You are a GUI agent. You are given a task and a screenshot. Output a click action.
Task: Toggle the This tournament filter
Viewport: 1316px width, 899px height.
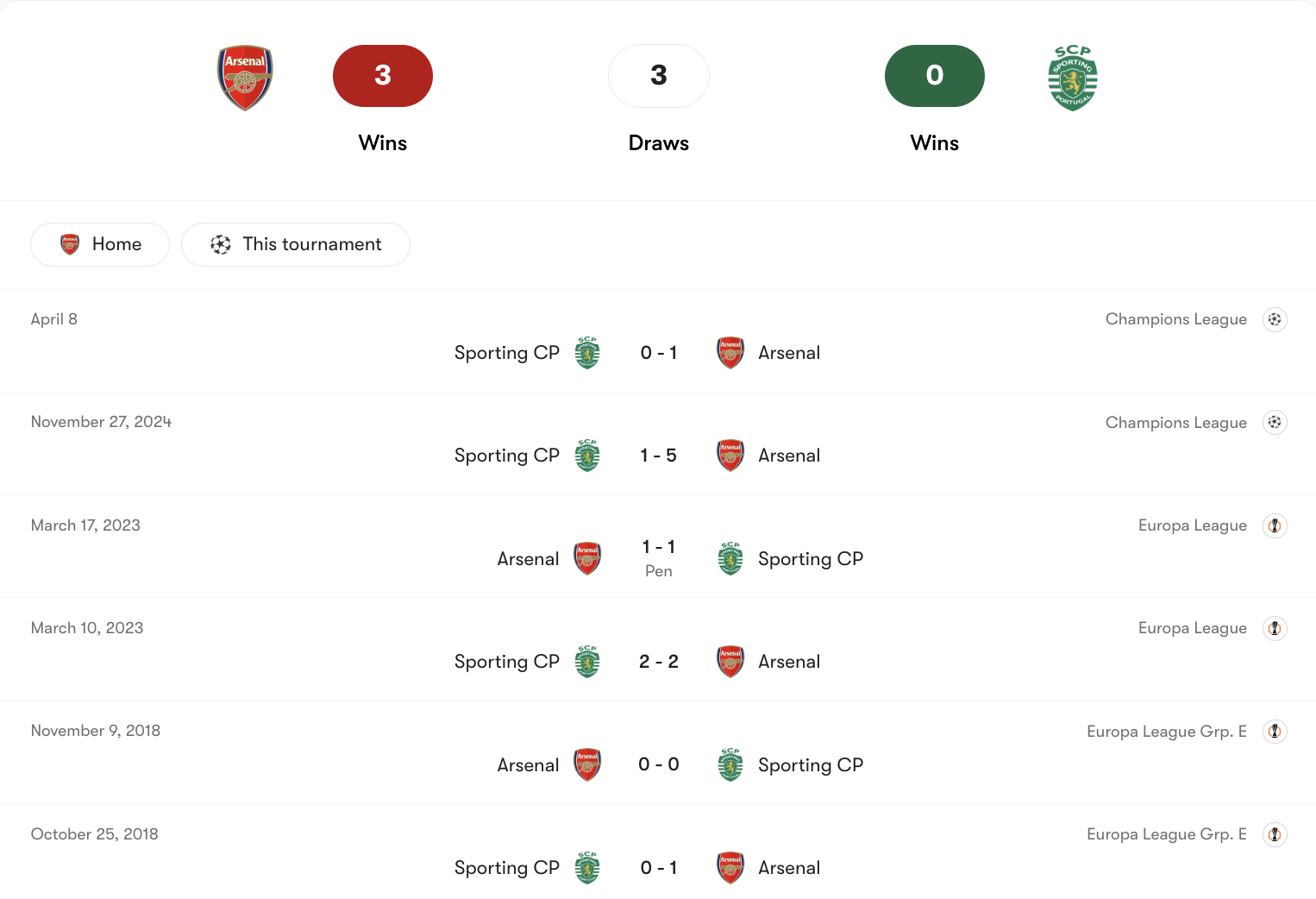coord(295,244)
